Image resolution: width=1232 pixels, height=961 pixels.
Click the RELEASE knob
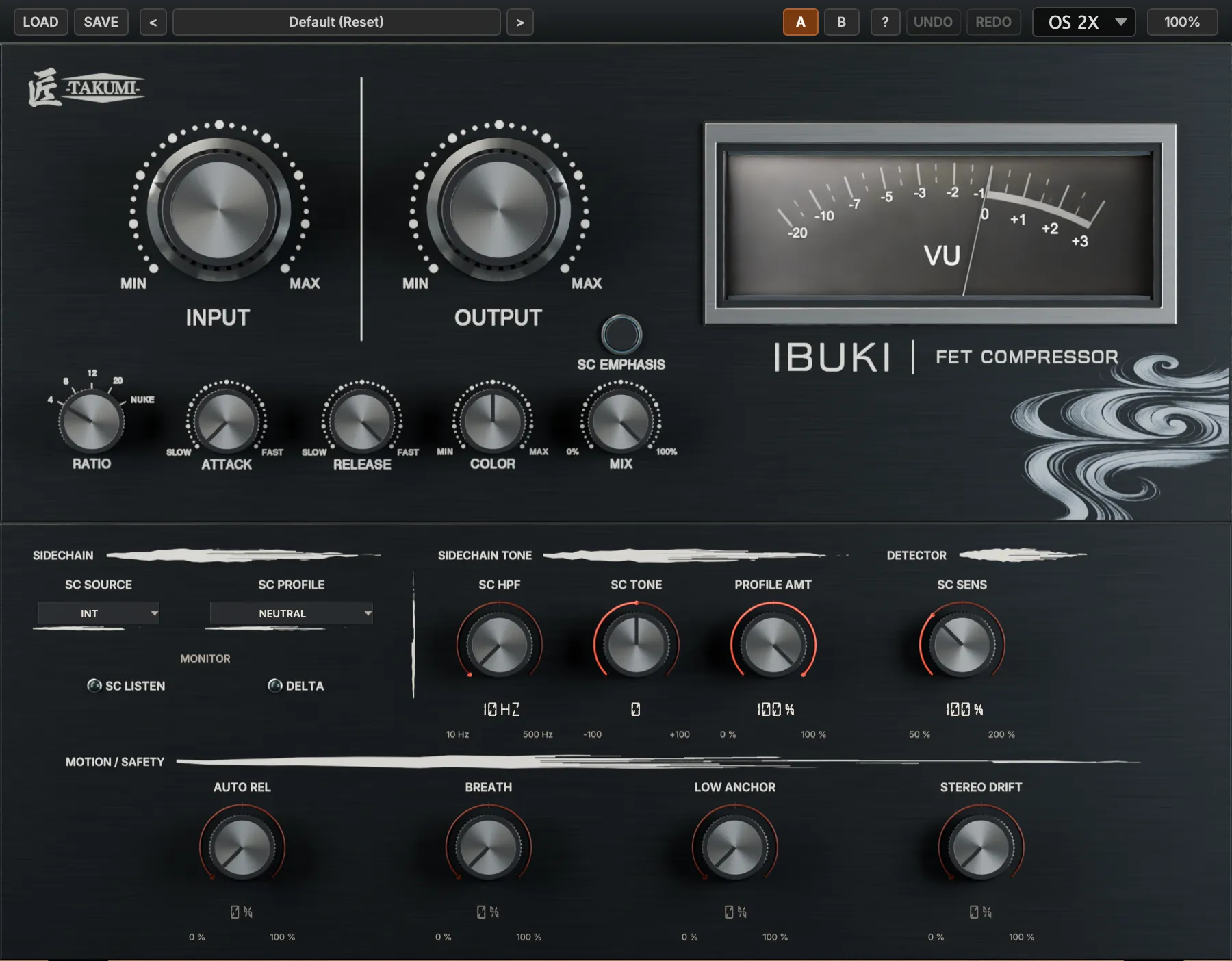pos(362,422)
